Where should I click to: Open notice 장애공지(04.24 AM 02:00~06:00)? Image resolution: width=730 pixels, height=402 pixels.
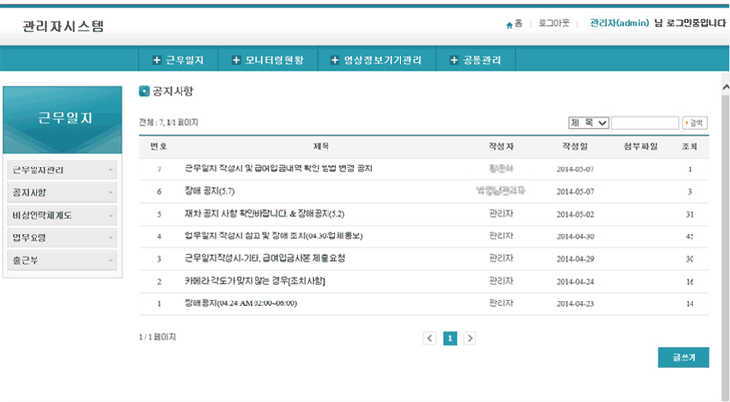click(x=241, y=303)
